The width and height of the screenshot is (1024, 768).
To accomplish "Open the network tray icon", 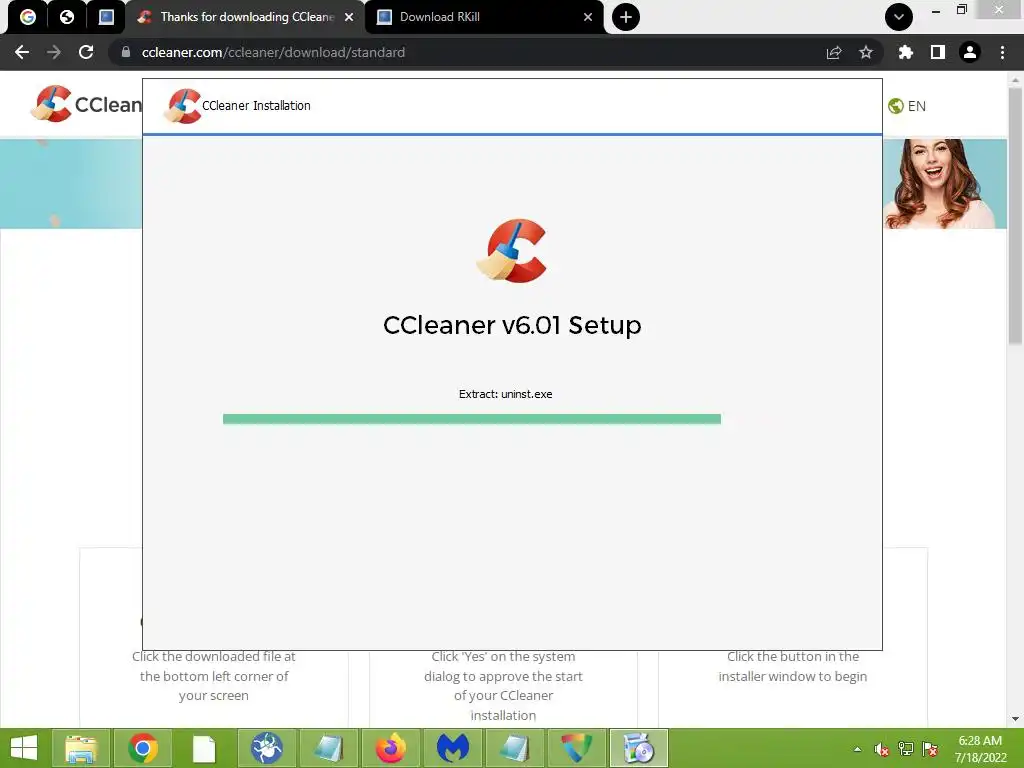I will pos(906,749).
